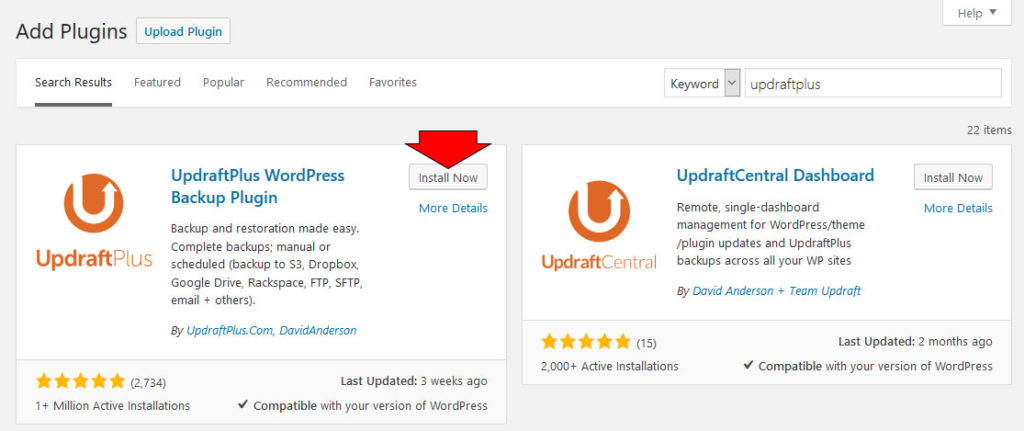Click 'Last Updated: 2 months ago' text

pos(915,342)
